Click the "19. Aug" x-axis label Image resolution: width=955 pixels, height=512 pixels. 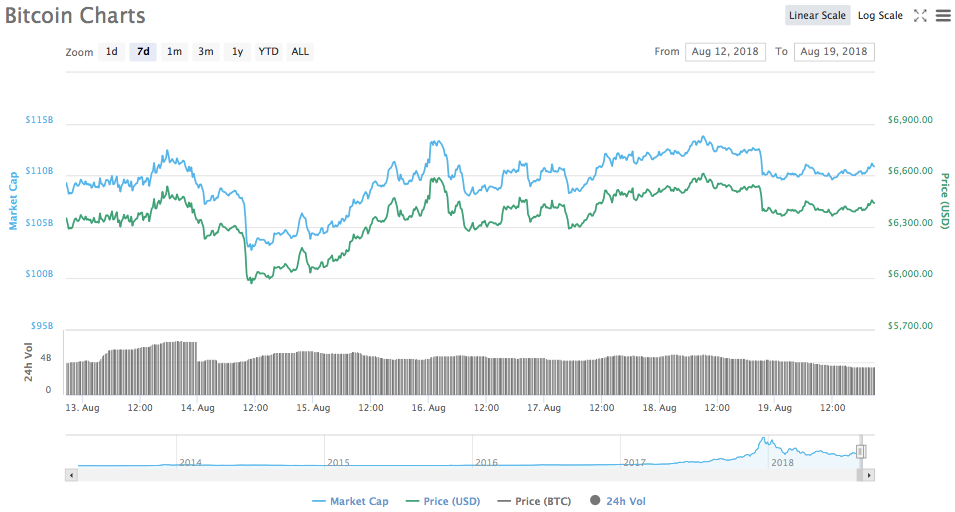[775, 408]
